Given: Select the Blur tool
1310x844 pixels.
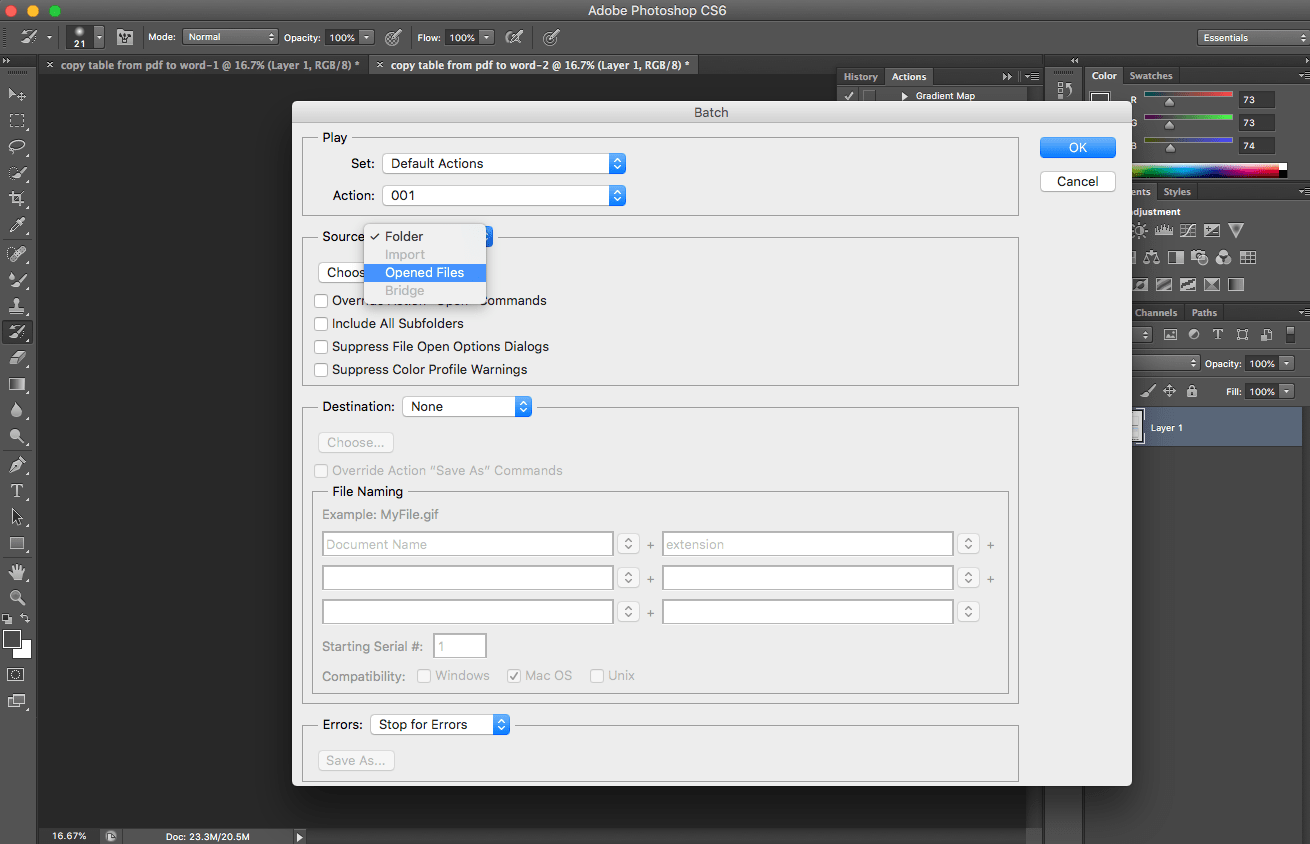Looking at the screenshot, I should 17,410.
